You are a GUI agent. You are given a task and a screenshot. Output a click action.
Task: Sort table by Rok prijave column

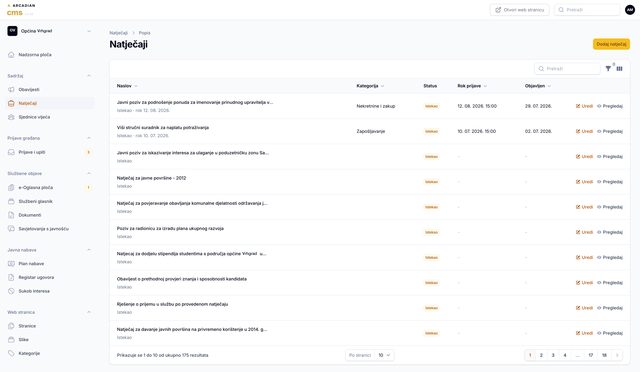pos(472,86)
